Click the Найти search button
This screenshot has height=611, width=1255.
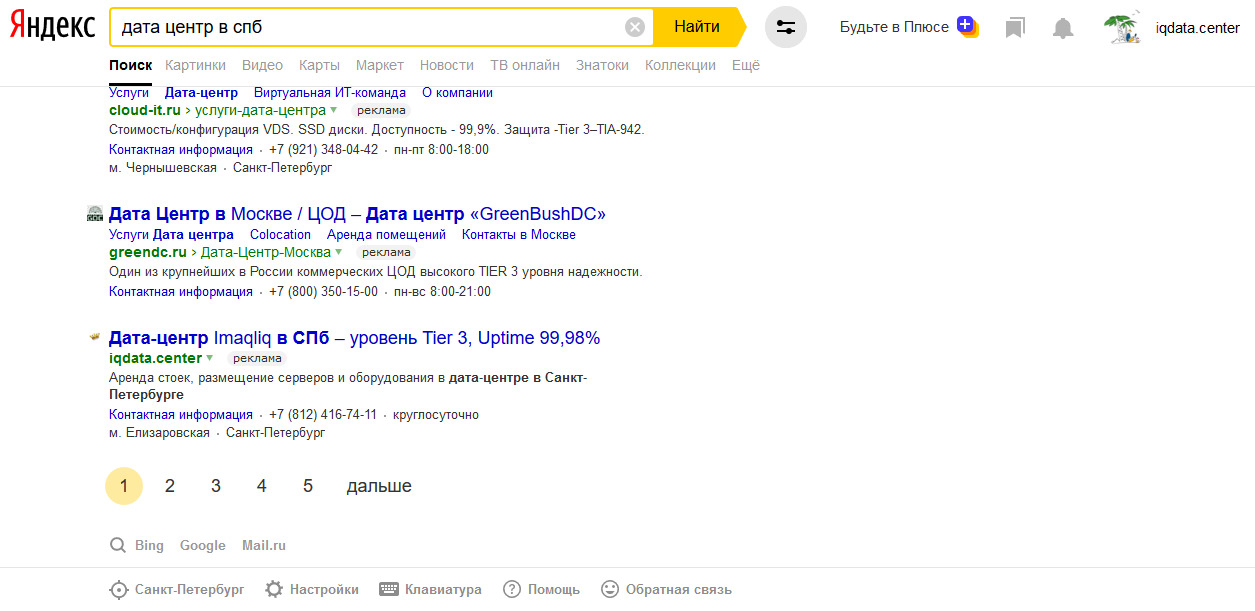pyautogui.click(x=697, y=27)
